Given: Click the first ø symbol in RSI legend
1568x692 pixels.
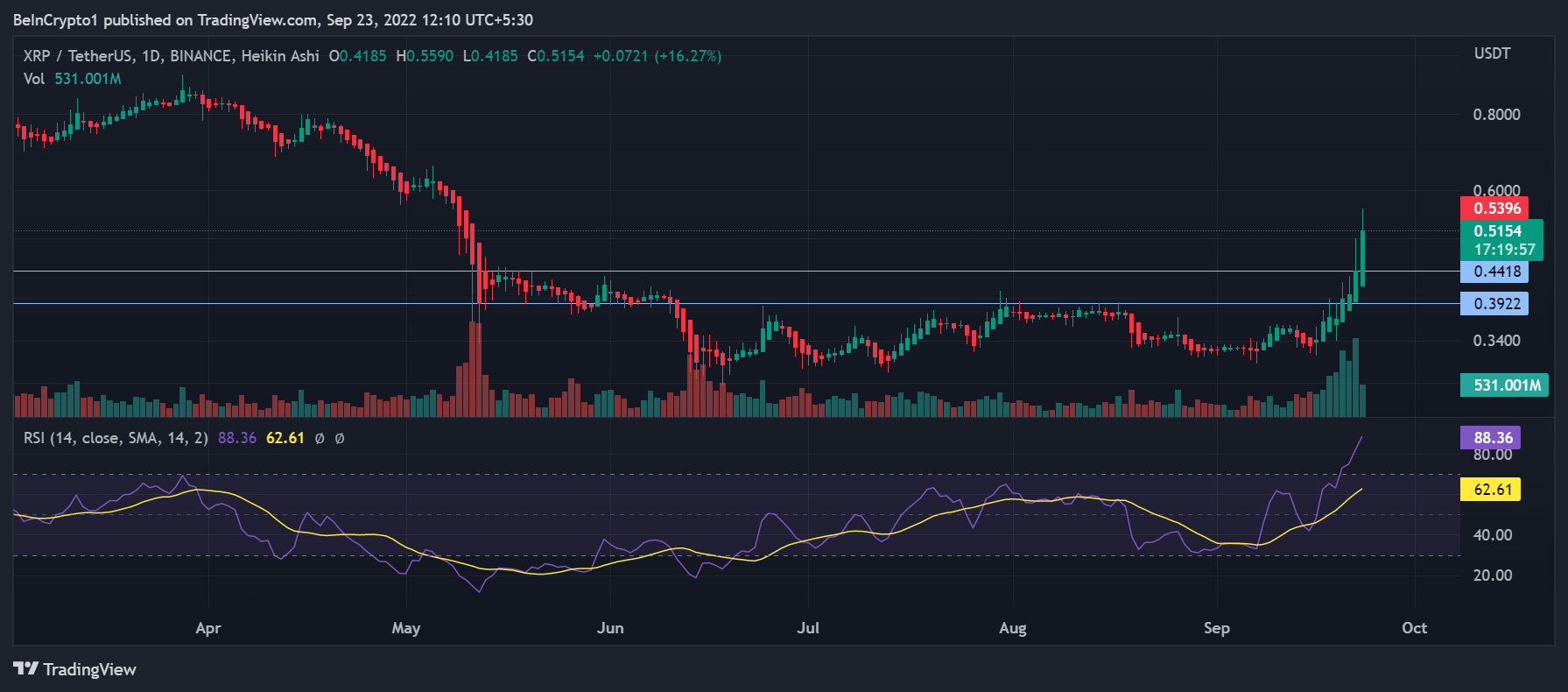Looking at the screenshot, I should 320,438.
